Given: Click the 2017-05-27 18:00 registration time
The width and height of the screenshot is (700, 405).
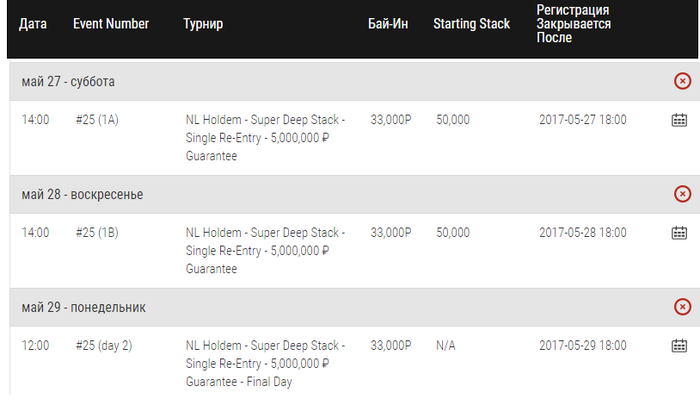Looking at the screenshot, I should pos(582,120).
